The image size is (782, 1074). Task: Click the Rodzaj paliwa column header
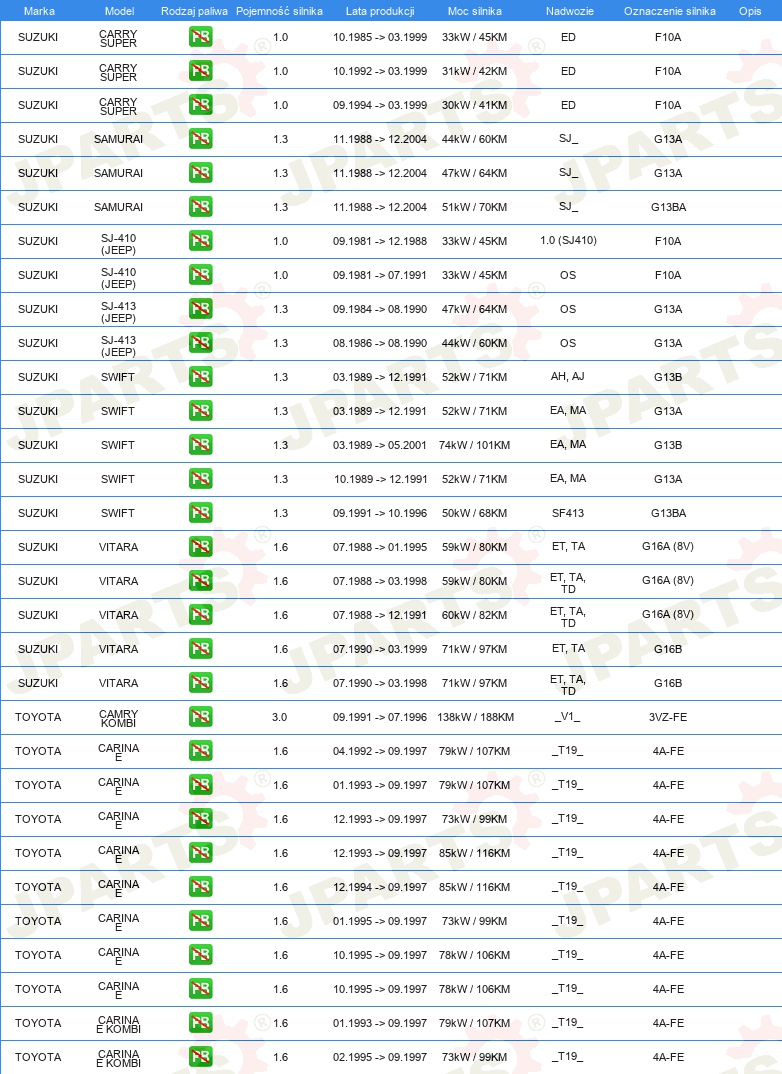pos(194,11)
